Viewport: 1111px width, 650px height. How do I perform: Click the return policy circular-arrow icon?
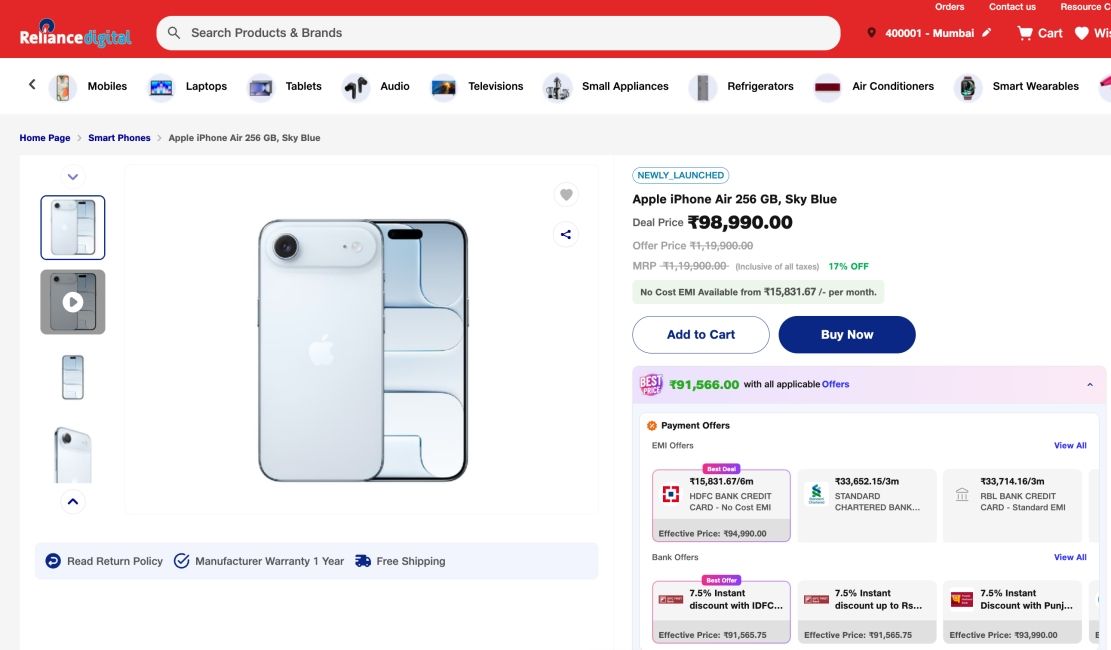[x=53, y=561]
